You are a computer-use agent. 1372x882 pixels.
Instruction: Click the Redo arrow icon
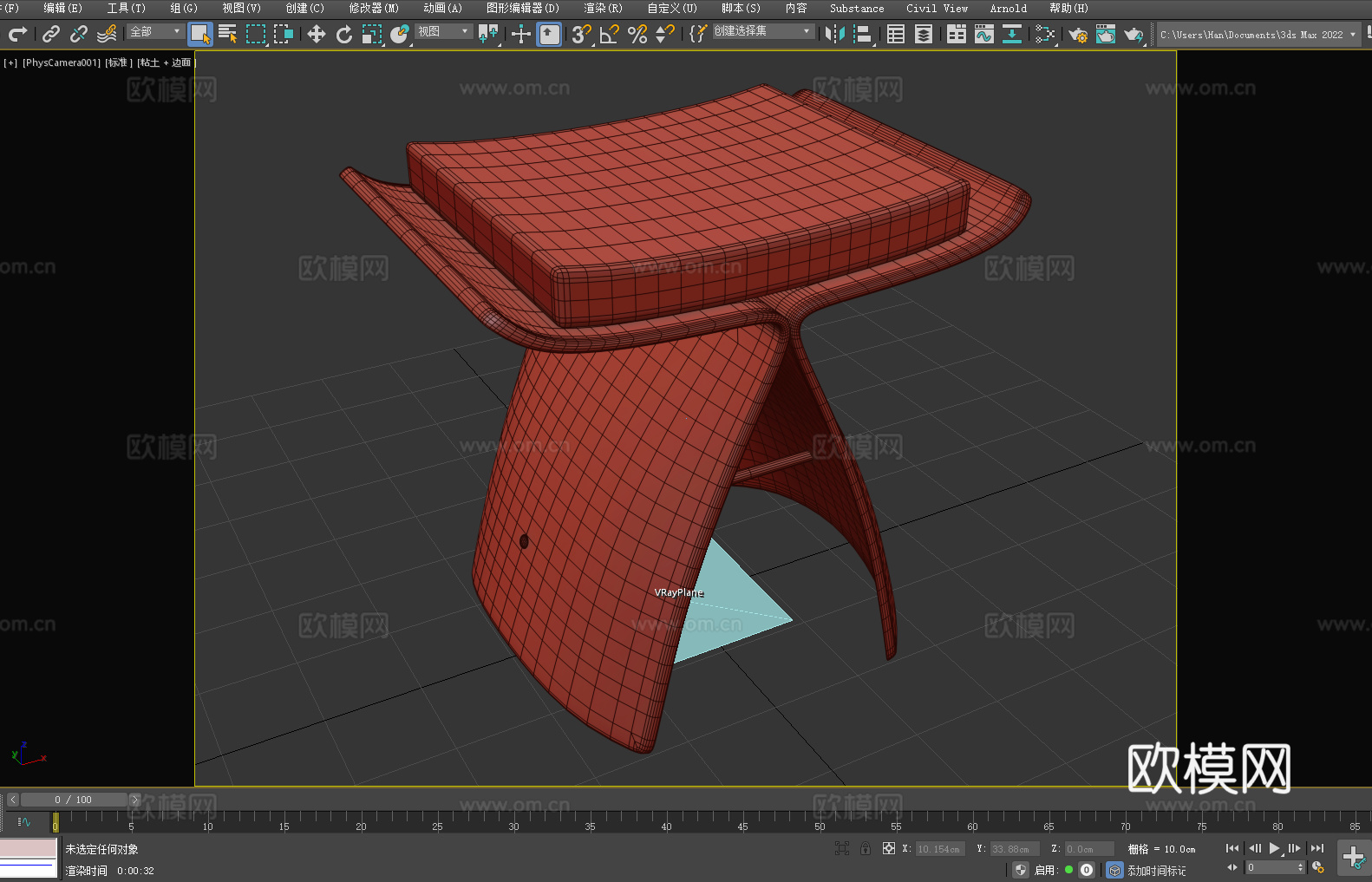click(x=17, y=34)
